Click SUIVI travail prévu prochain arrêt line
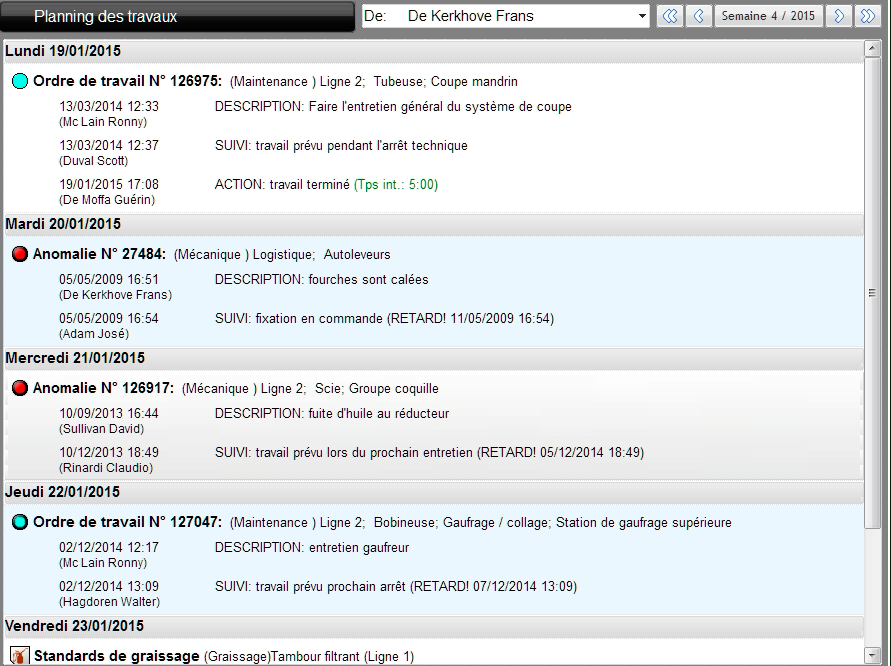The width and height of the screenshot is (891, 666). (x=396, y=586)
